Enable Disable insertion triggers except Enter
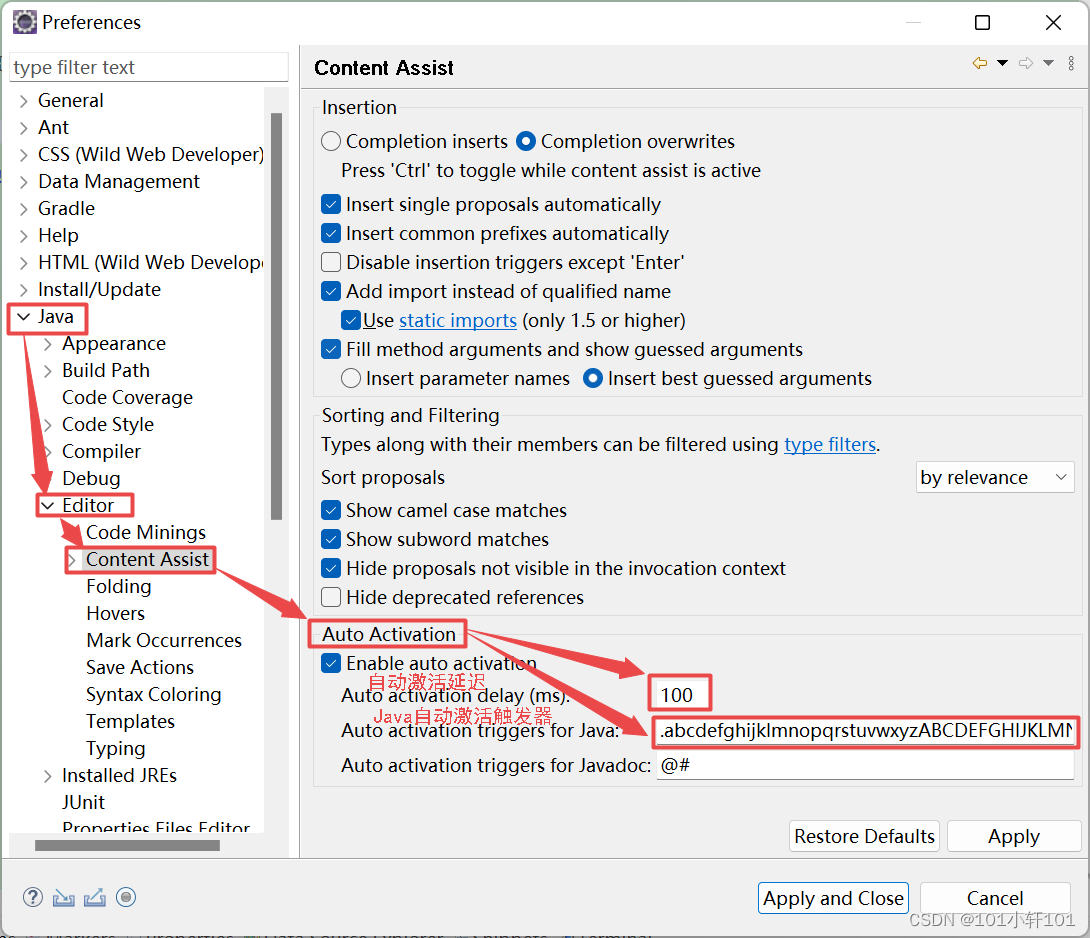Viewport: 1090px width, 938px height. tap(331, 262)
